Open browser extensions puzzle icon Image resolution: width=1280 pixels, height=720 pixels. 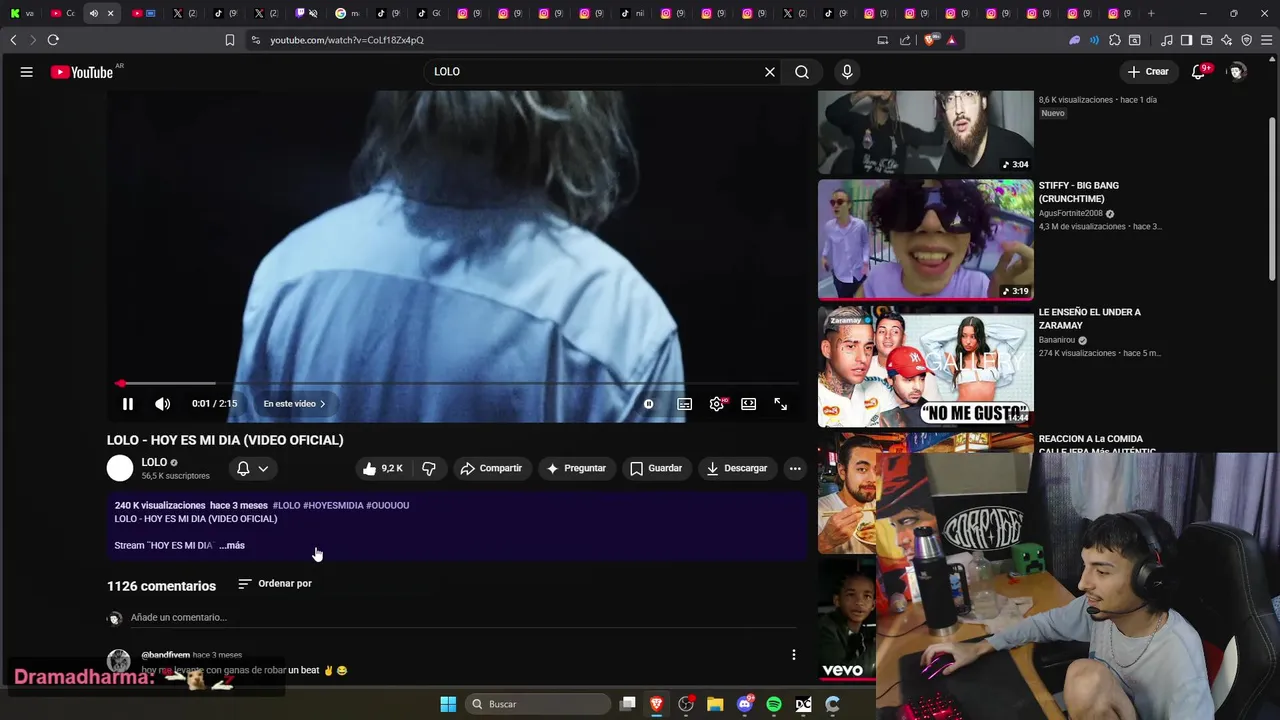tap(1115, 40)
